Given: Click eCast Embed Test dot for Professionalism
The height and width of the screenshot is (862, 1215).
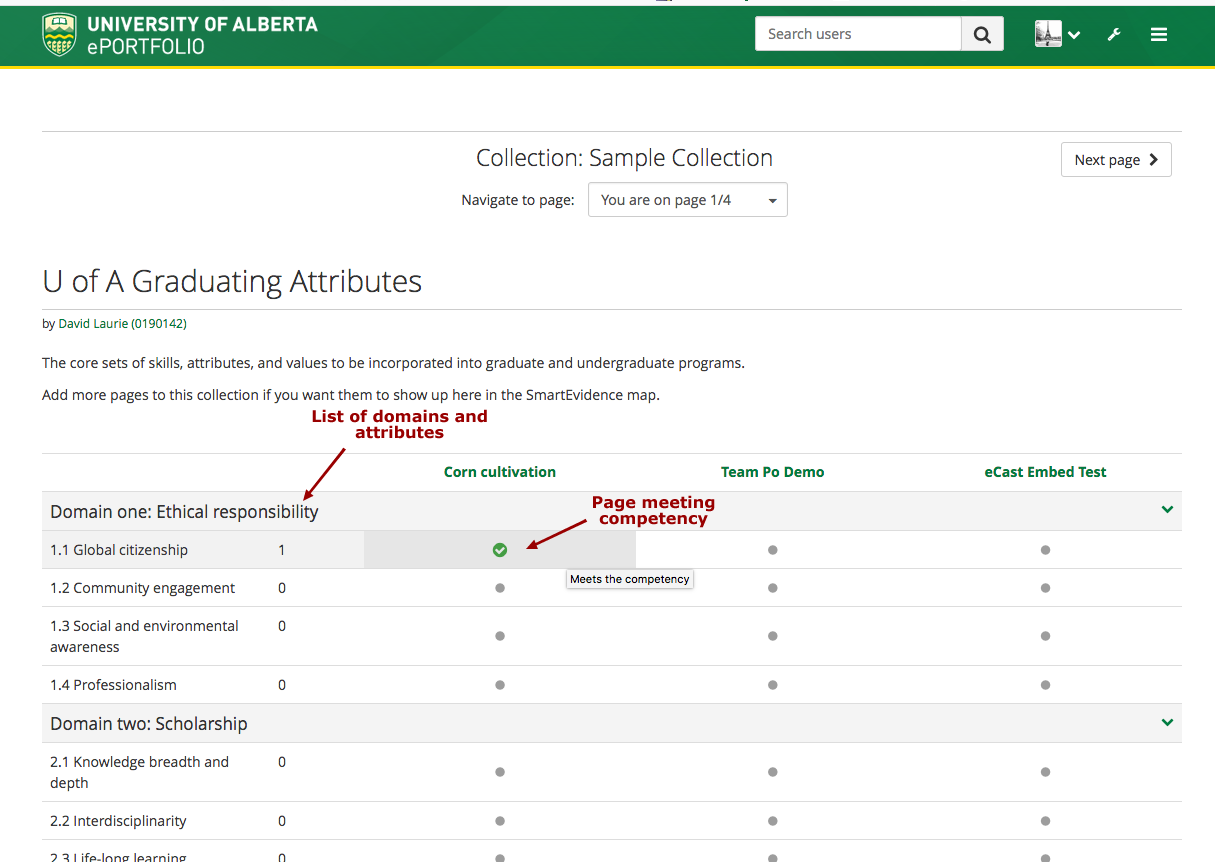Looking at the screenshot, I should (1045, 685).
